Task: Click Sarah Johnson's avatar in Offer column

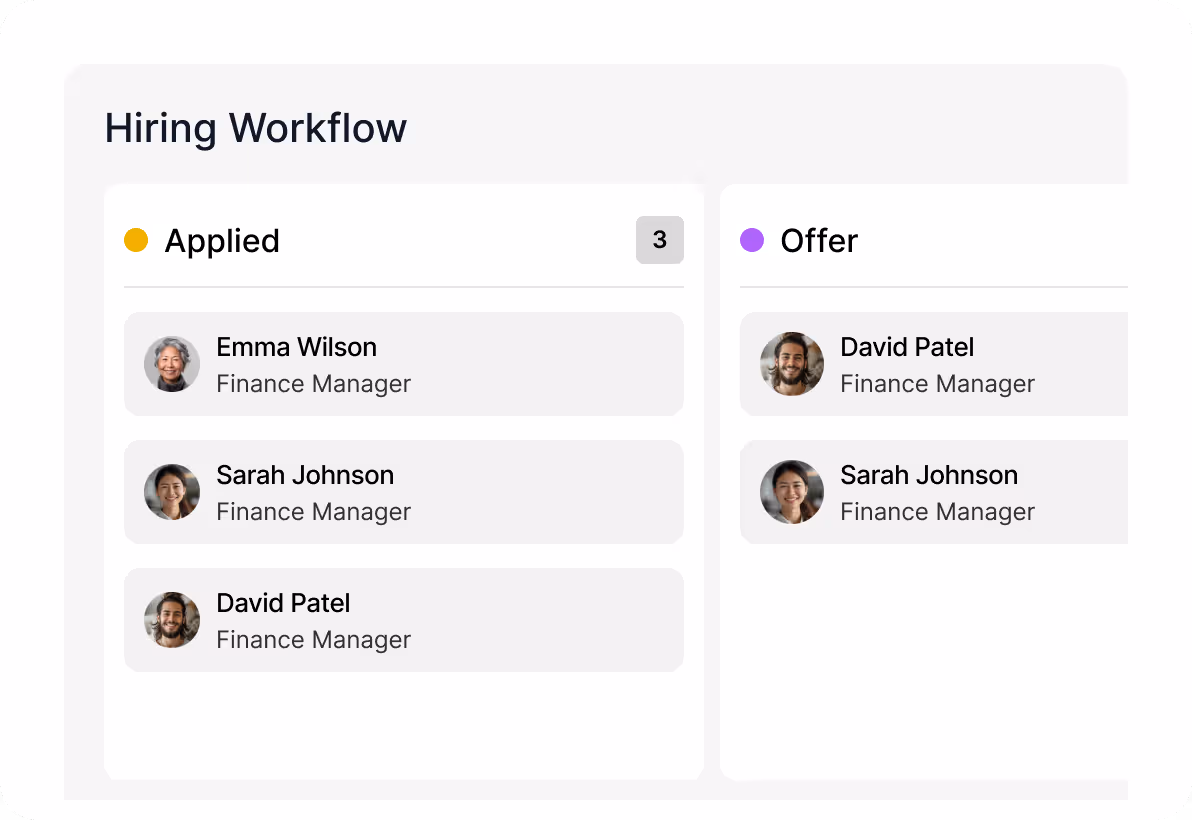Action: pos(792,492)
